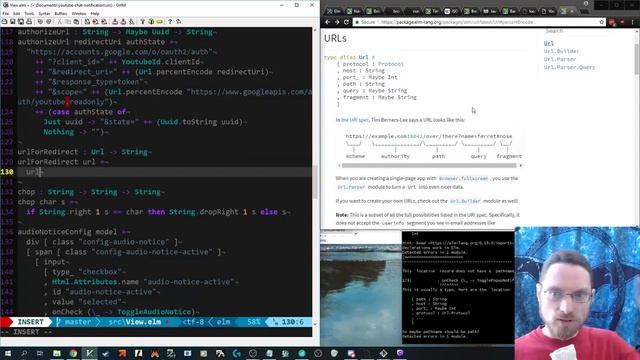This screenshot has height=360, width=640.
Task: Open the Url module link in sidebar
Action: (x=549, y=43)
